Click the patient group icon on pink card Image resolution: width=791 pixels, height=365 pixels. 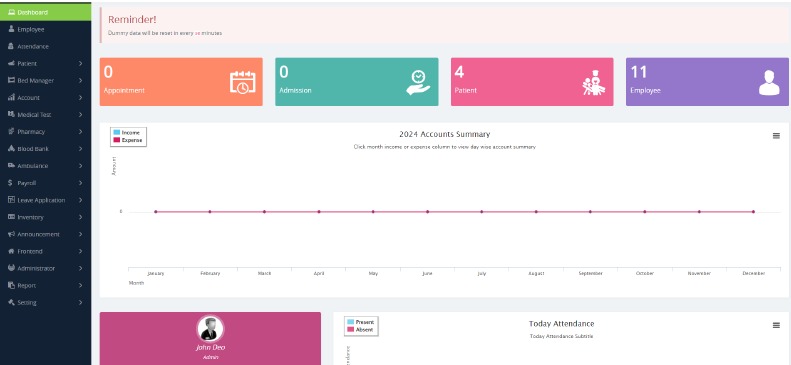click(593, 82)
